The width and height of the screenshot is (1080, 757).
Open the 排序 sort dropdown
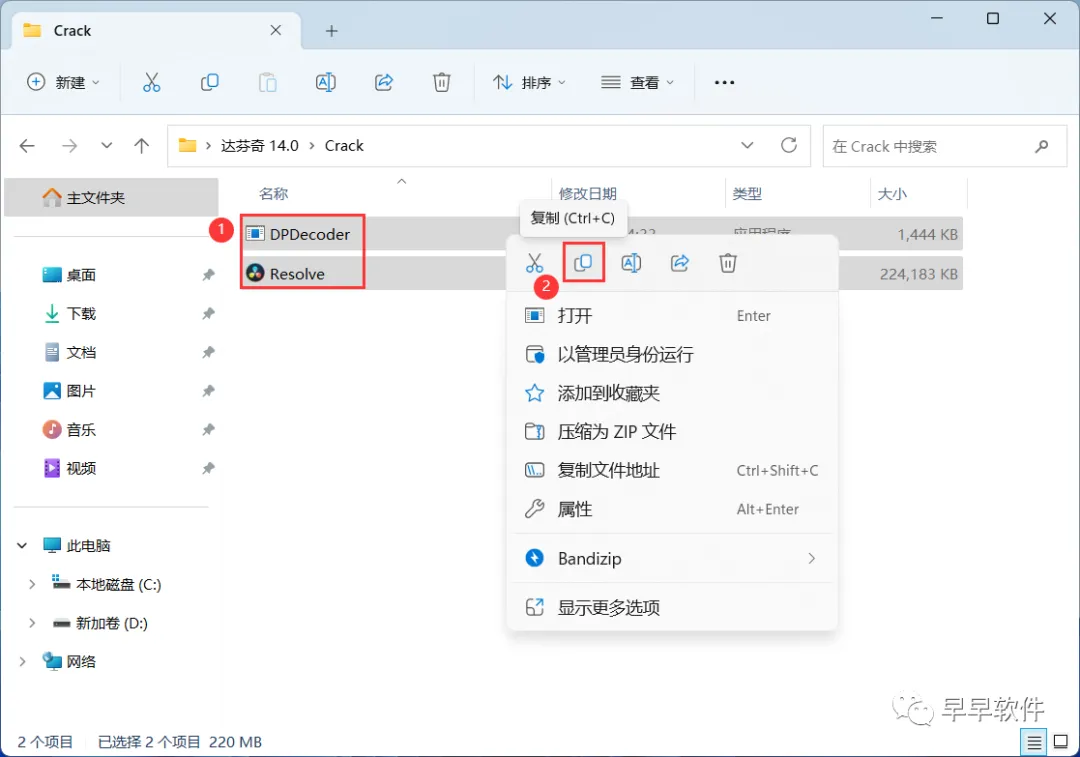[x=530, y=83]
